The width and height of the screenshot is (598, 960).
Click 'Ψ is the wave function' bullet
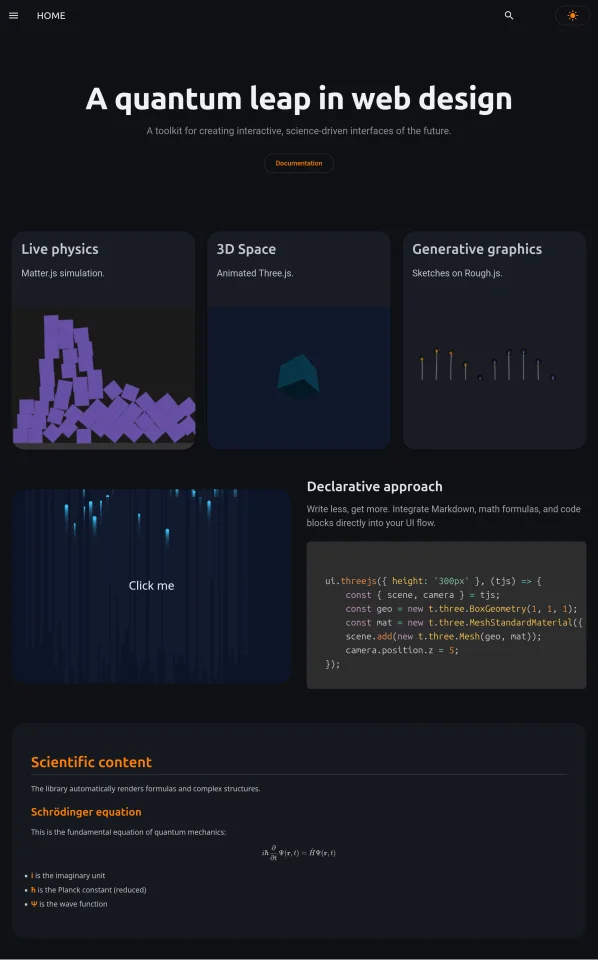click(69, 904)
